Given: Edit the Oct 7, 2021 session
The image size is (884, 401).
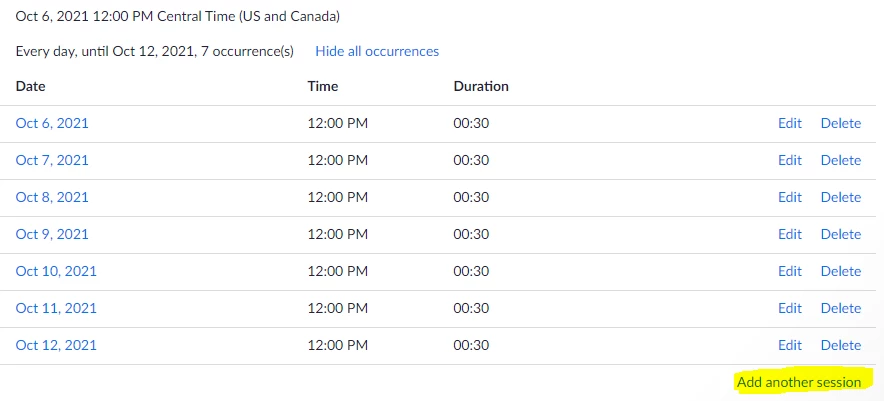Looking at the screenshot, I should pyautogui.click(x=790, y=160).
